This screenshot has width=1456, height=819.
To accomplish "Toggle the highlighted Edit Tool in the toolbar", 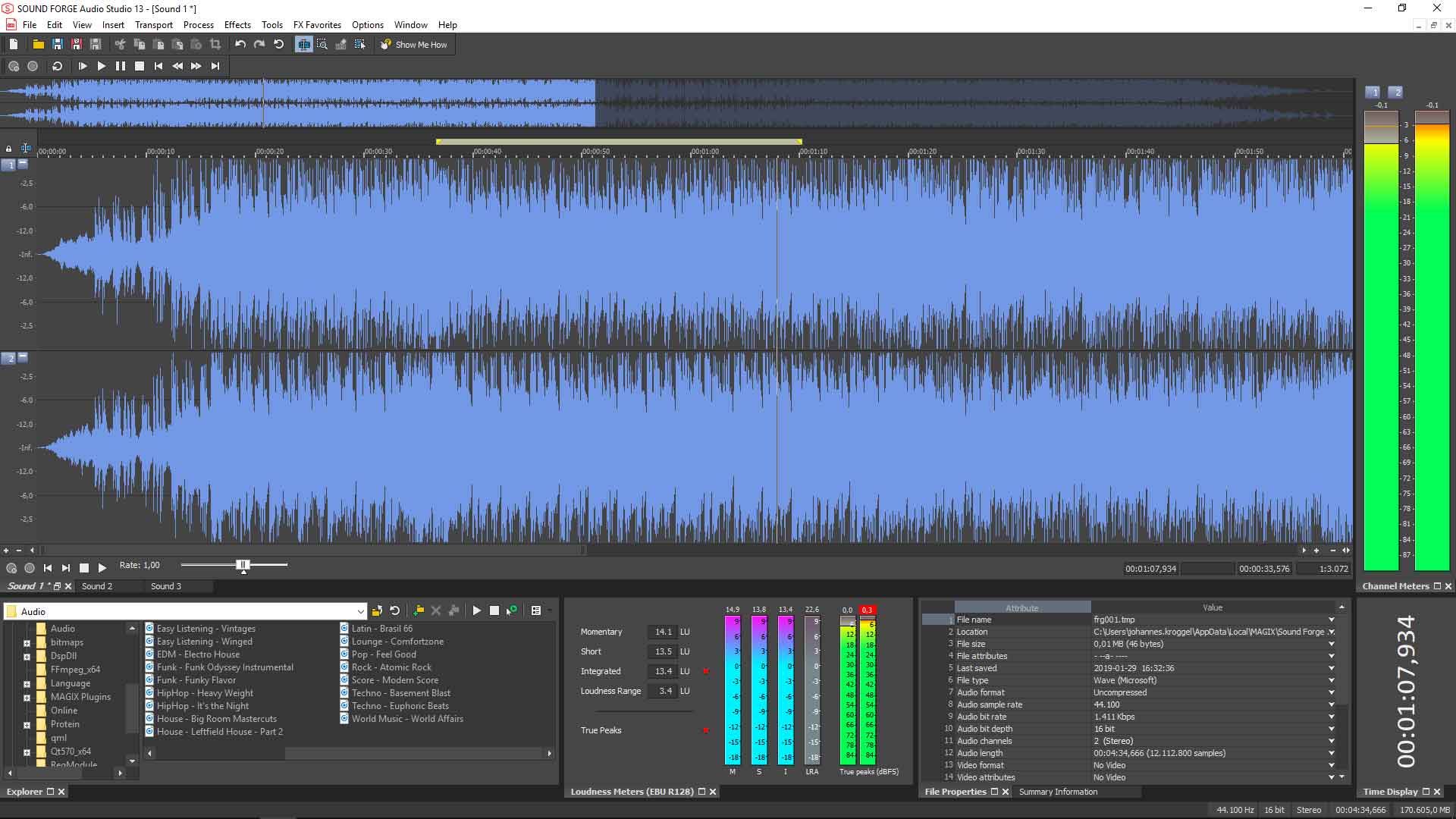I will (x=303, y=44).
